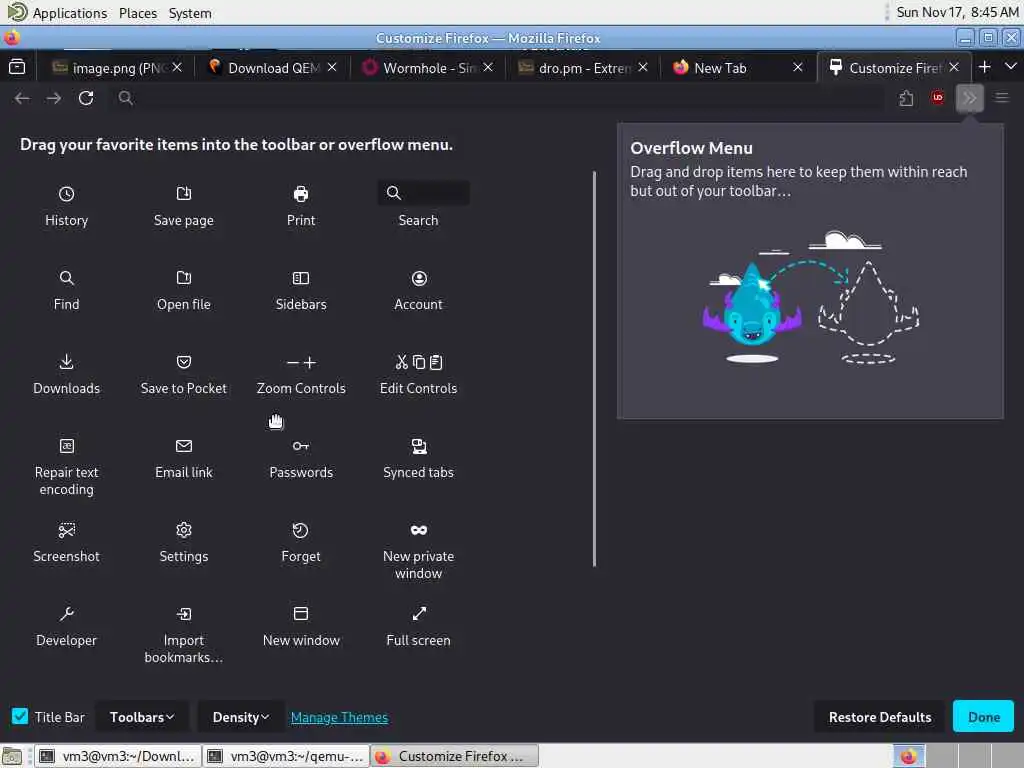Click the show desktop taskbar icon

(x=12, y=756)
